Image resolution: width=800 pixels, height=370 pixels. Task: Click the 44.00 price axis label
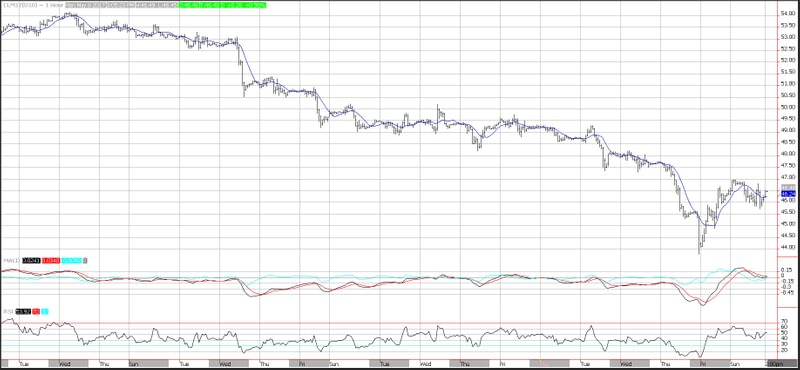787,248
